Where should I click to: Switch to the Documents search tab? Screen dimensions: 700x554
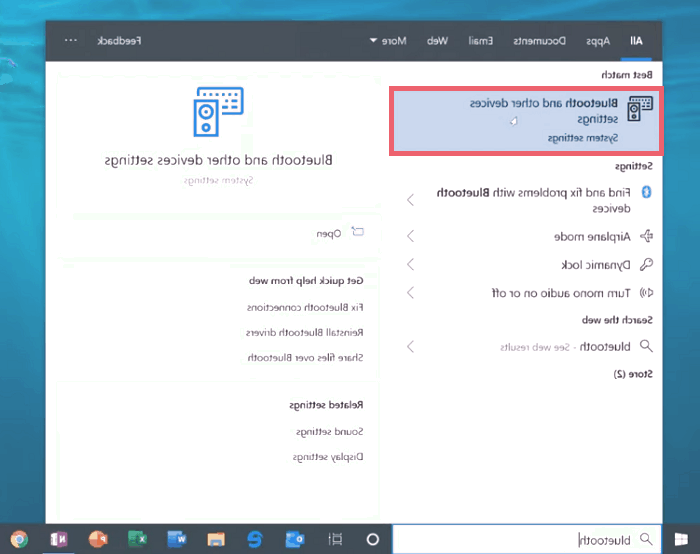click(540, 41)
